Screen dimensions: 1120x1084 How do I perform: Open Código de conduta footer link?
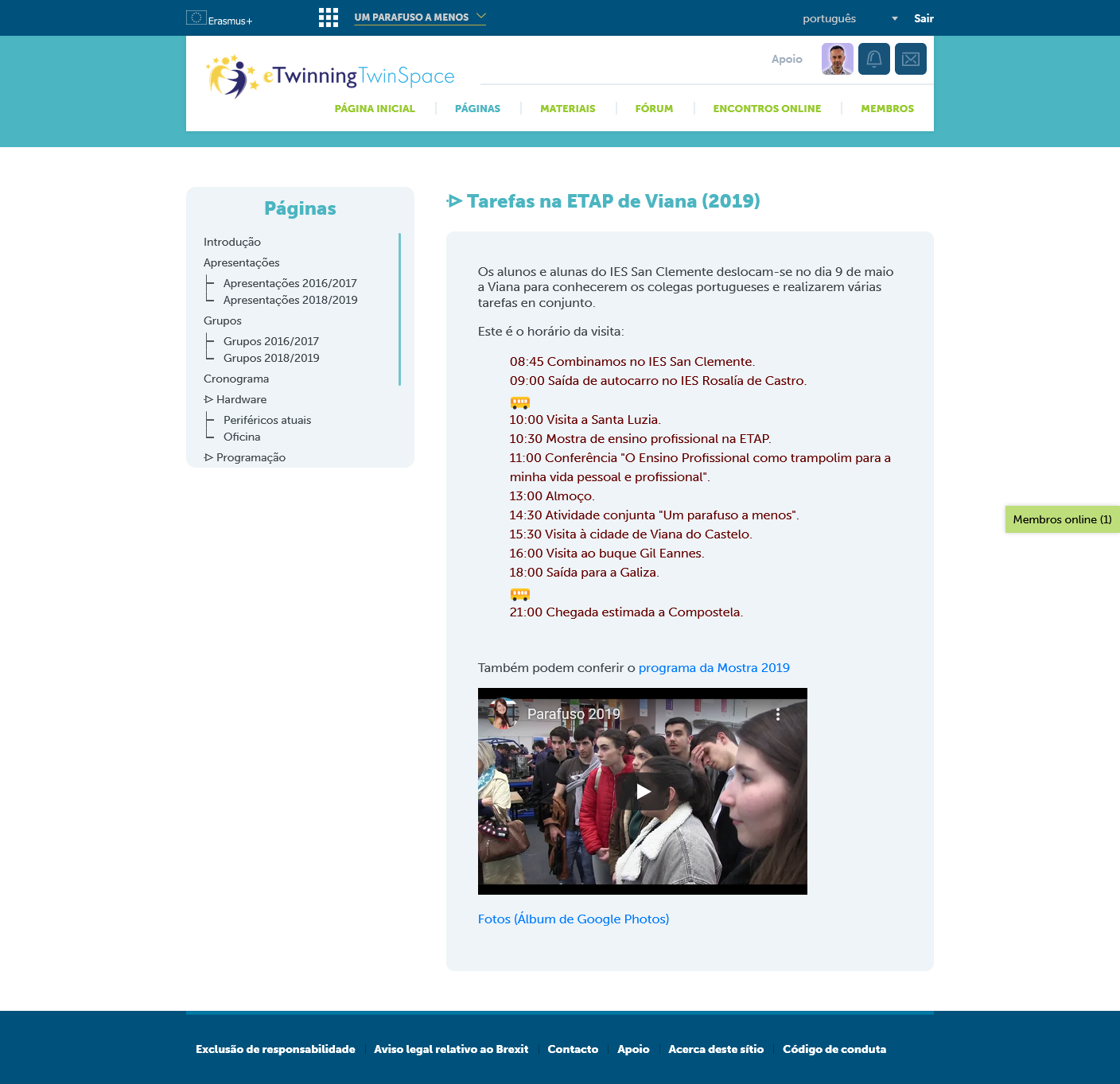tap(834, 1049)
